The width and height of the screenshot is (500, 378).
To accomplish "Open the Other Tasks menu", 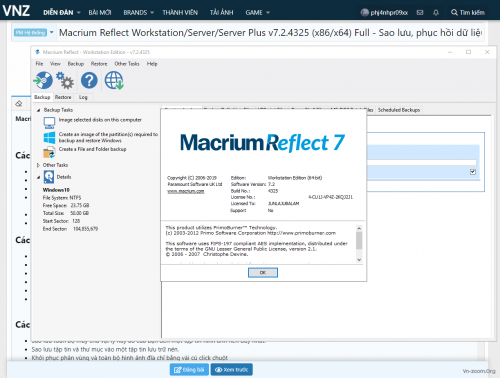I will [127, 64].
